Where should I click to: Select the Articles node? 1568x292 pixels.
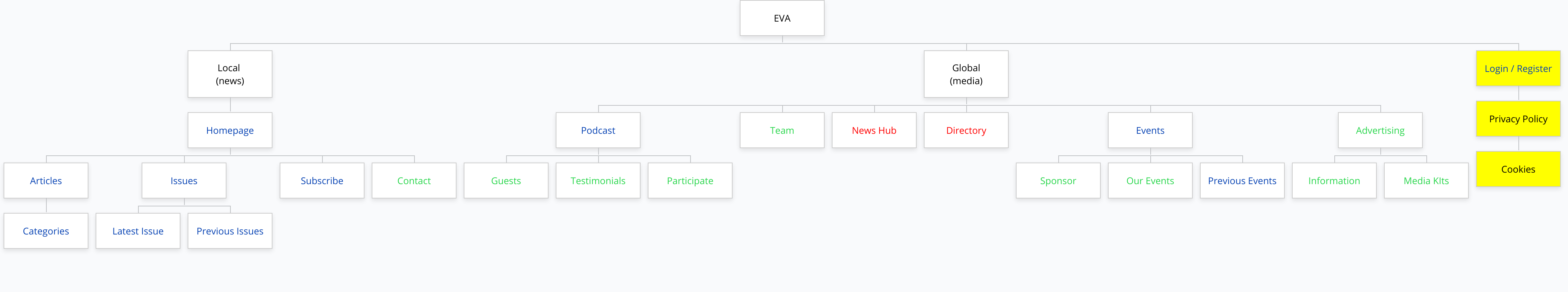tap(46, 181)
